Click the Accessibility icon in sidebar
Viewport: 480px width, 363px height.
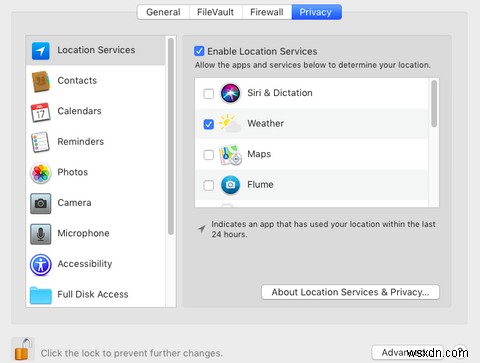pyautogui.click(x=41, y=265)
